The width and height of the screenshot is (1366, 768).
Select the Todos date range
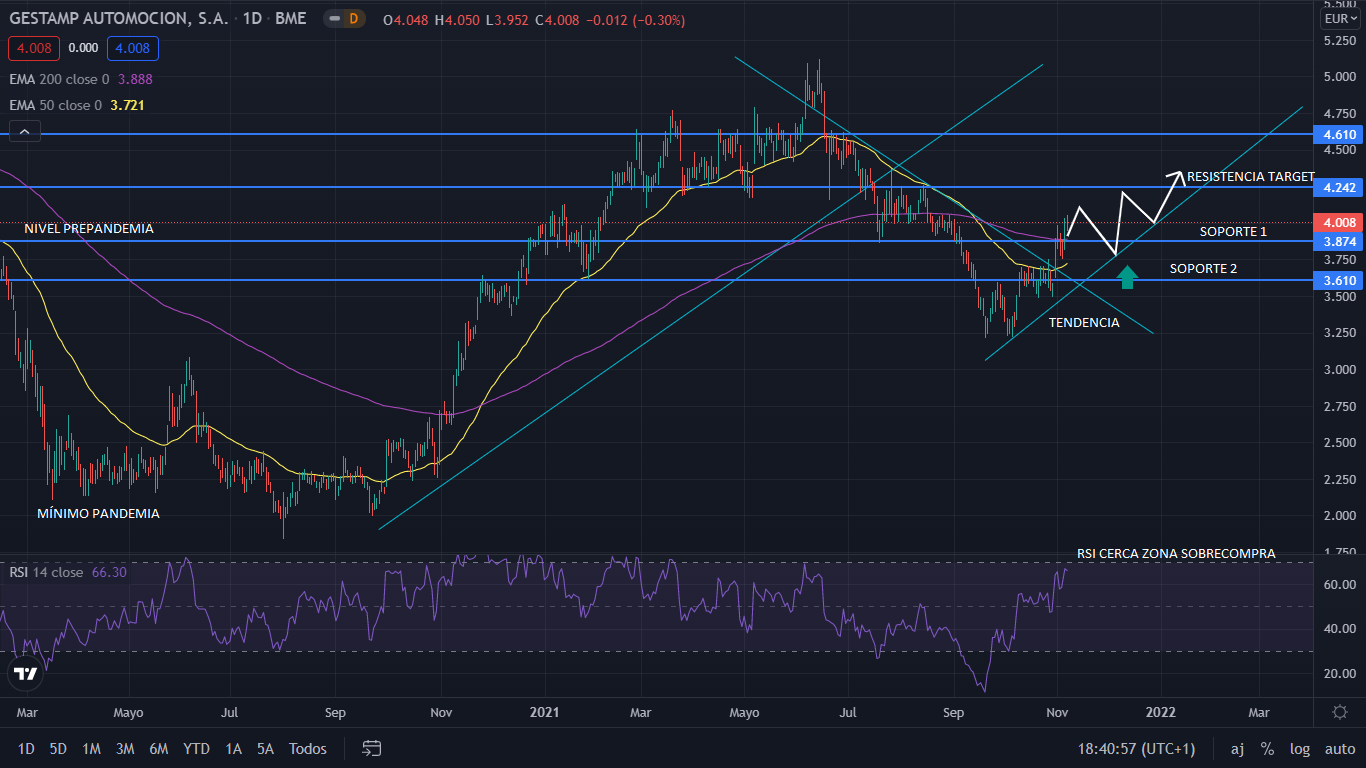[307, 748]
